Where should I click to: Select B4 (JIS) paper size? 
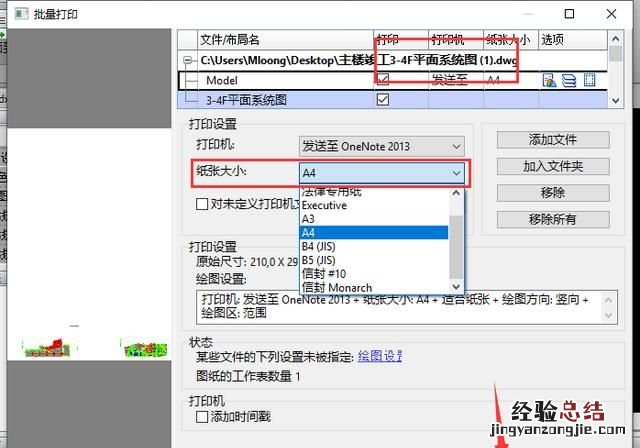[374, 246]
